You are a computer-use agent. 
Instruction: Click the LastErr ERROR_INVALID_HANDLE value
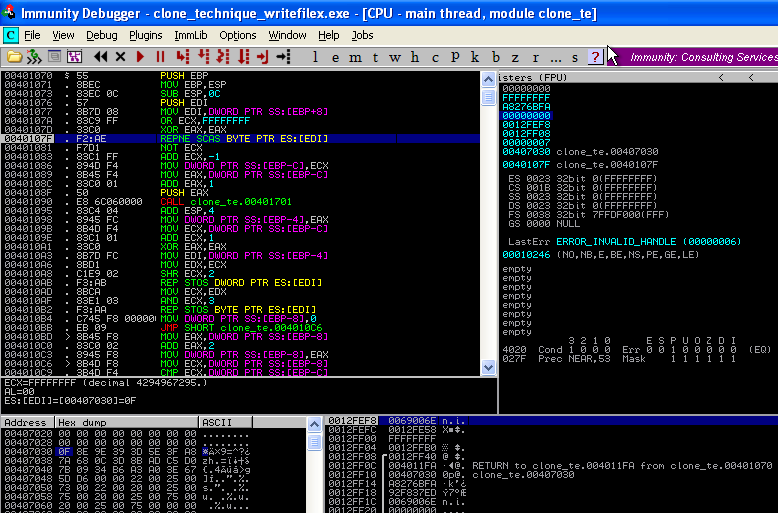pyautogui.click(x=648, y=242)
